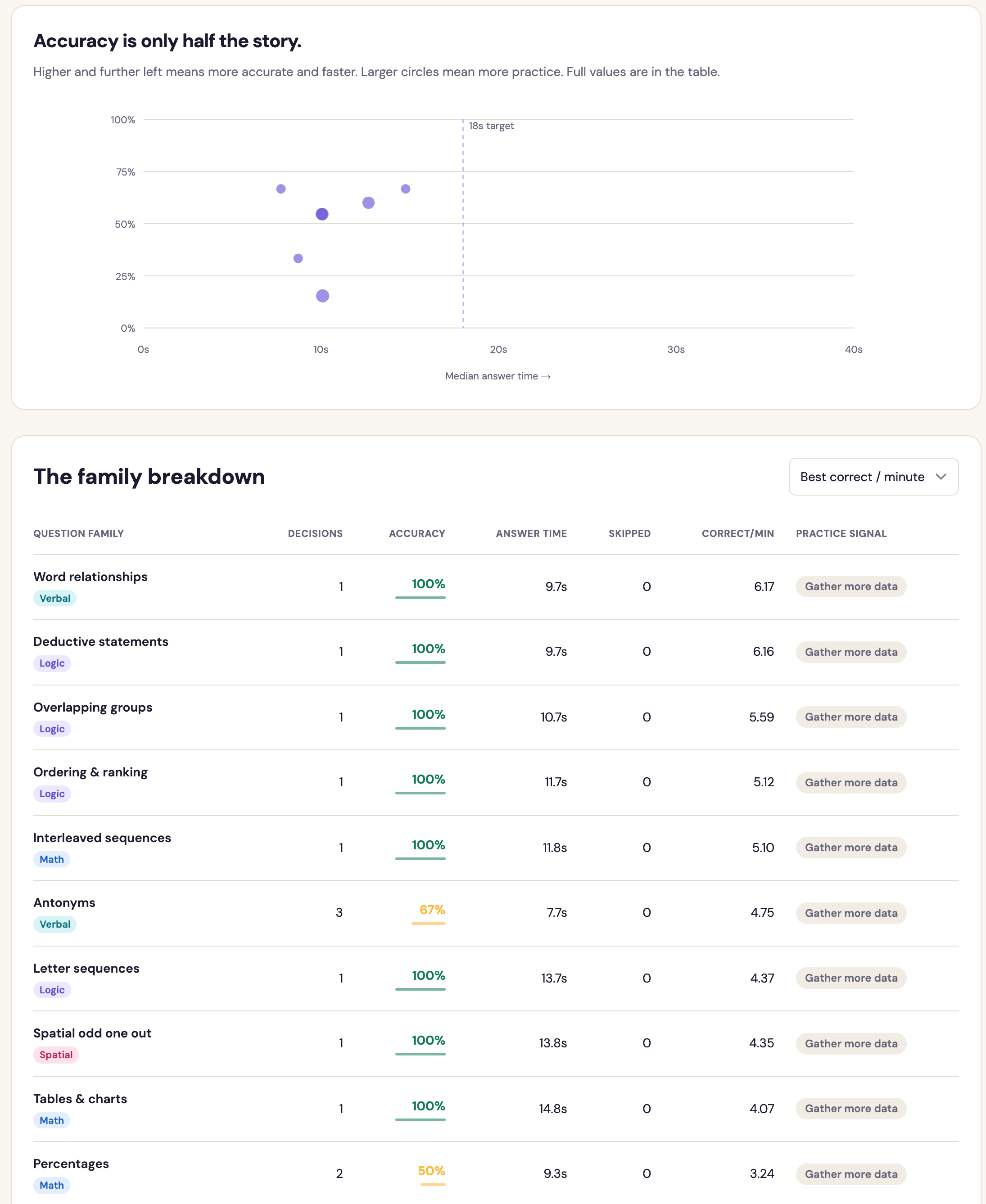The height and width of the screenshot is (1204, 986).
Task: Click the Median answer time axis label
Action: [498, 376]
